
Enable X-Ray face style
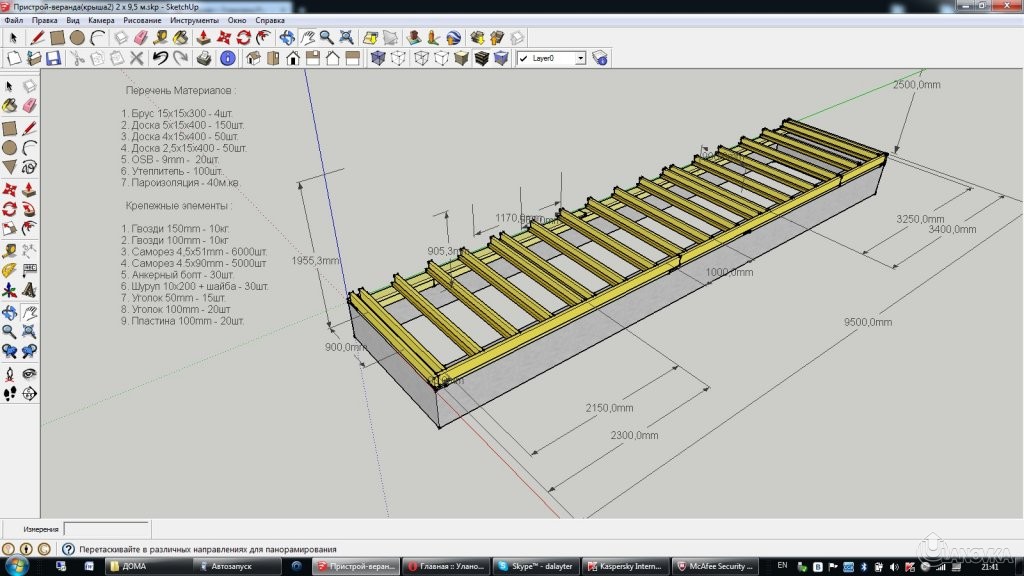coord(378,59)
